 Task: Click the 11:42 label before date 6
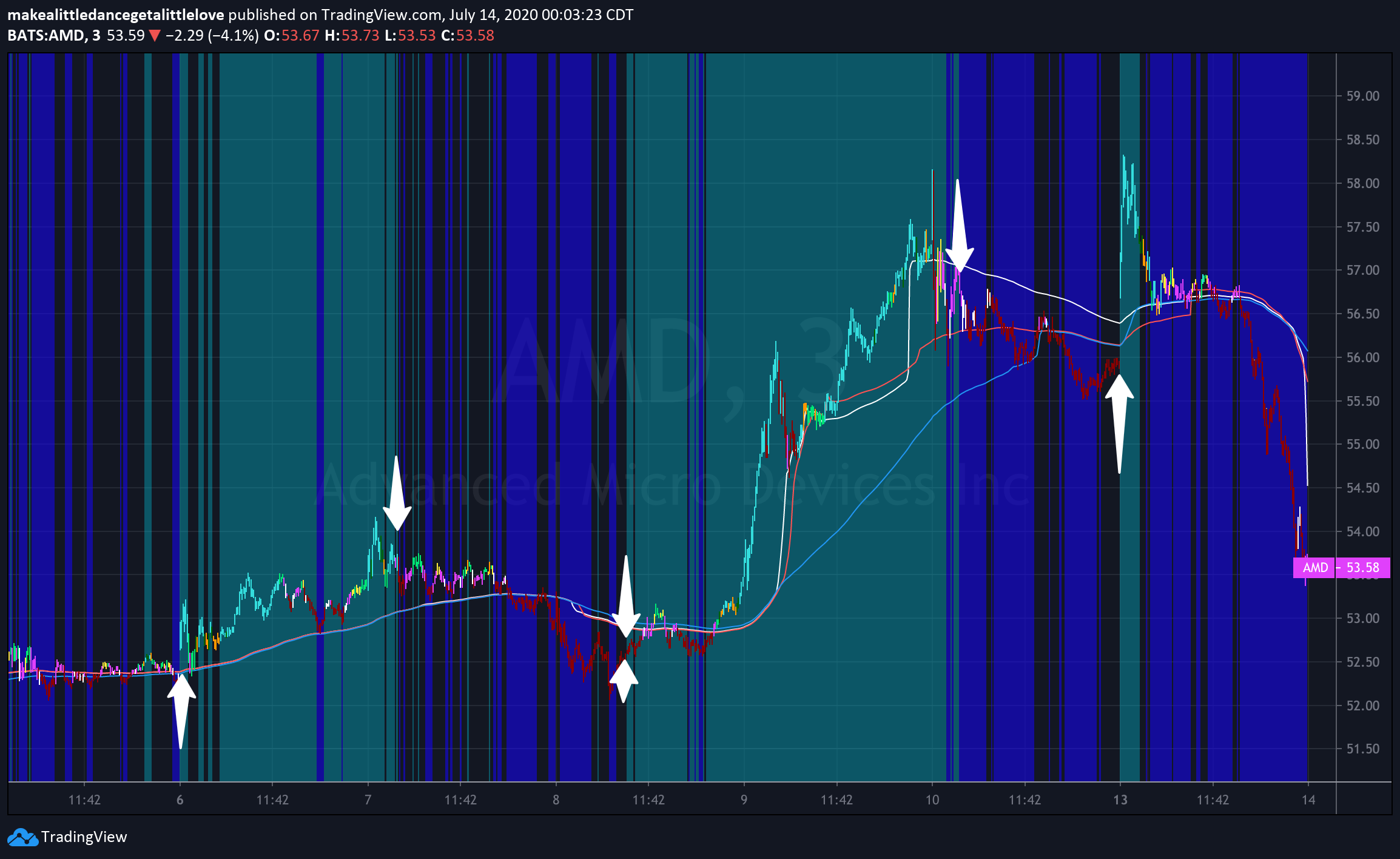[x=84, y=800]
